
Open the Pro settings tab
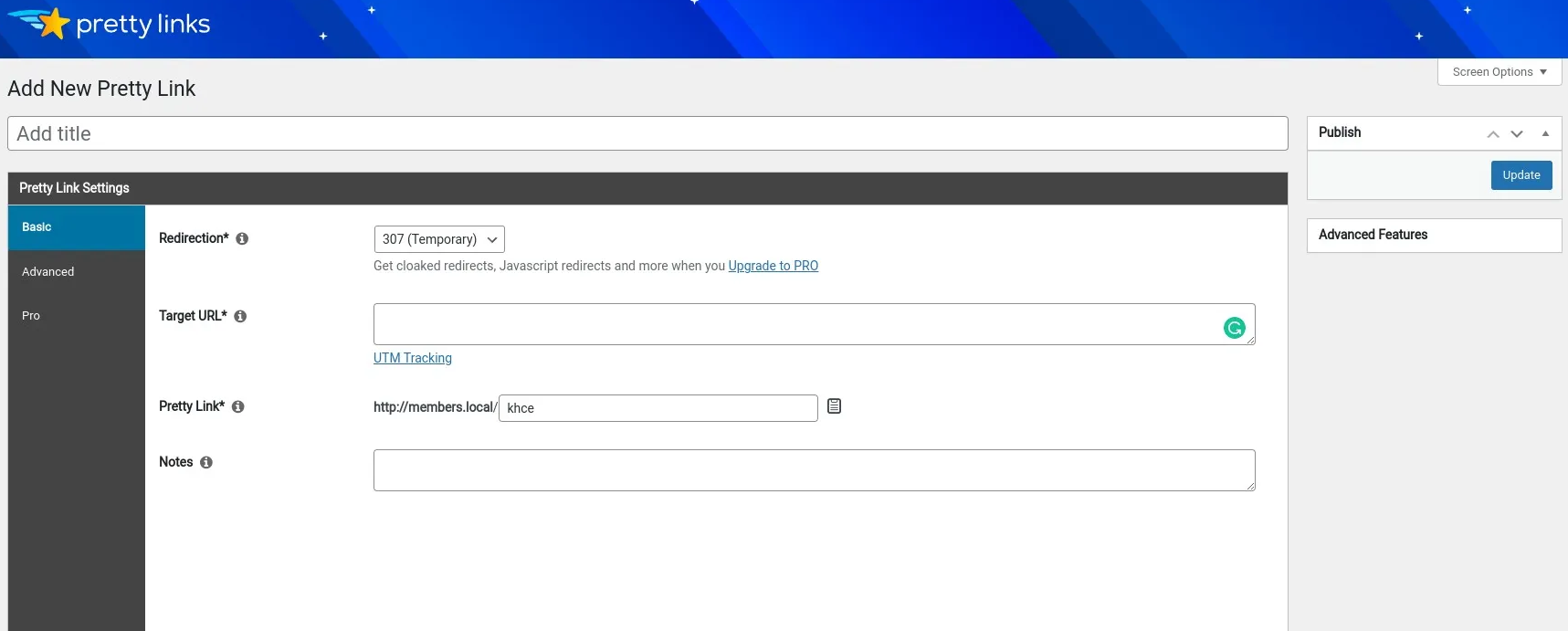[x=31, y=316]
